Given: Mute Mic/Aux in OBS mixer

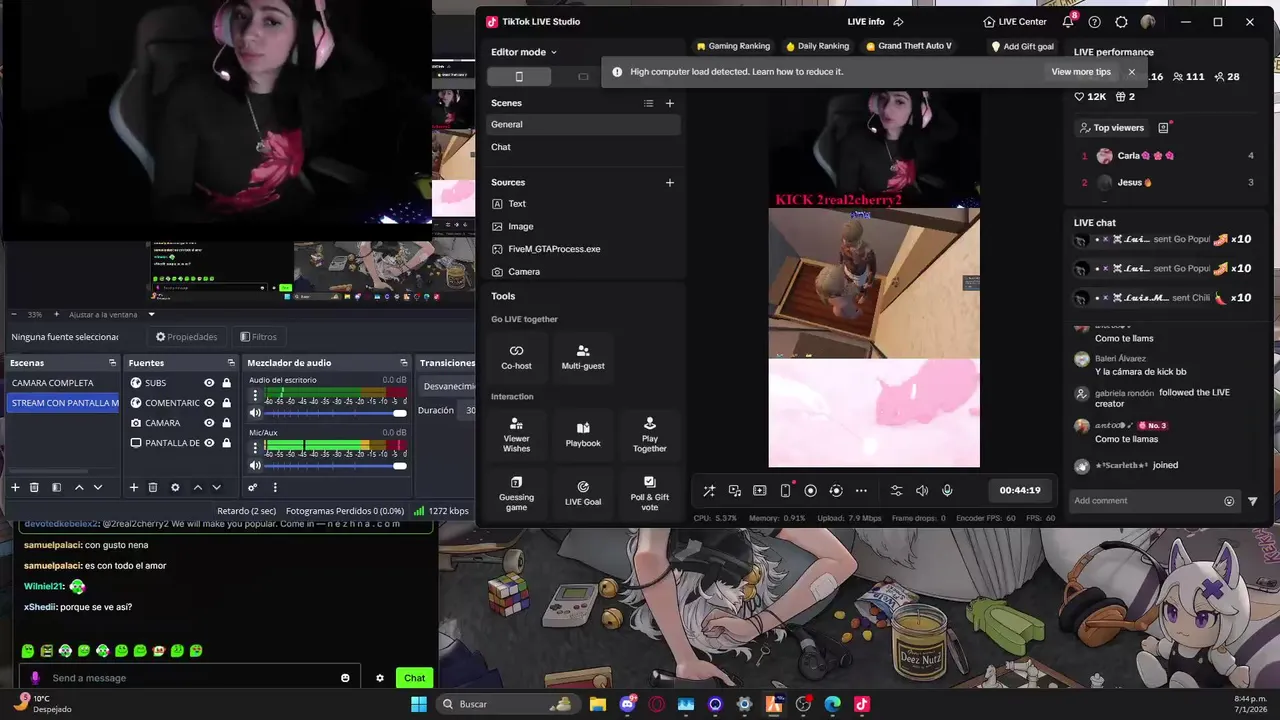Looking at the screenshot, I should coord(255,465).
